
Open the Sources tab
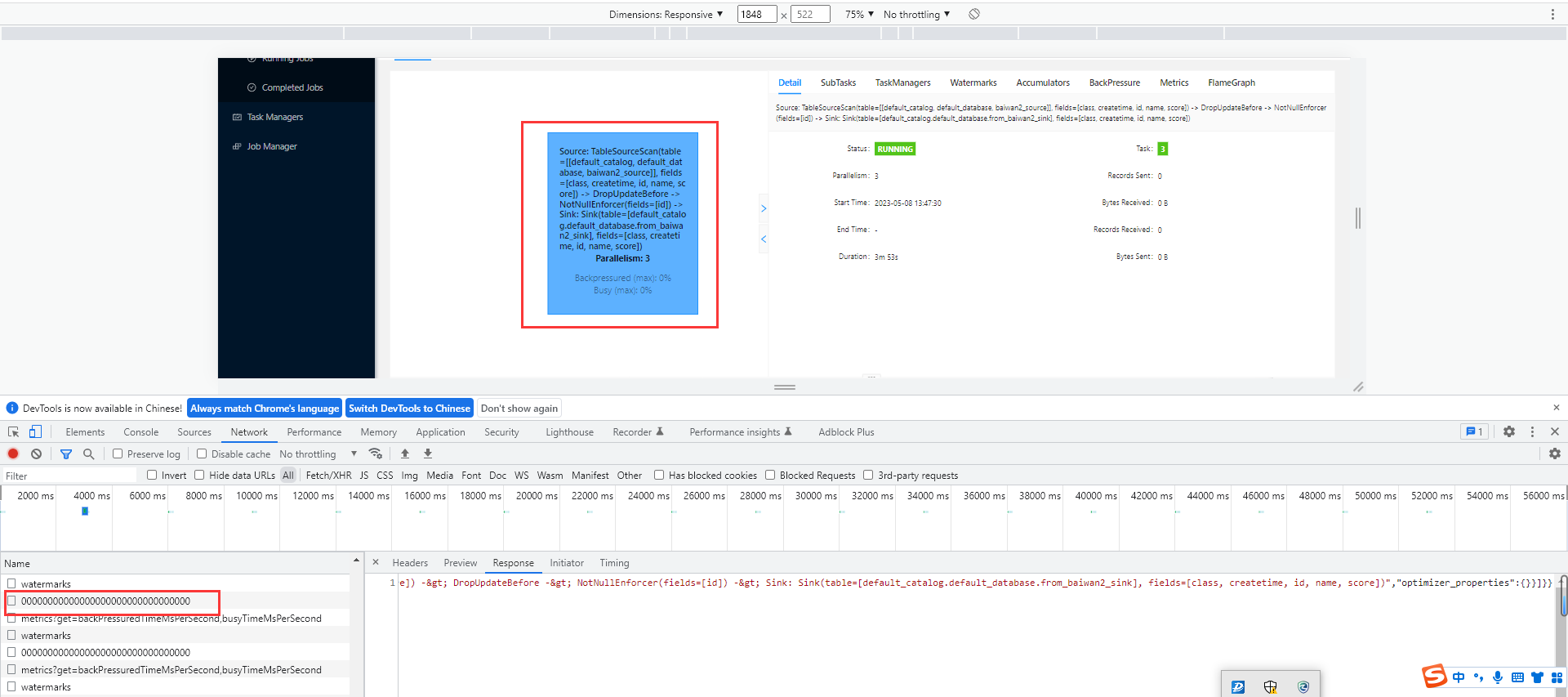tap(194, 432)
